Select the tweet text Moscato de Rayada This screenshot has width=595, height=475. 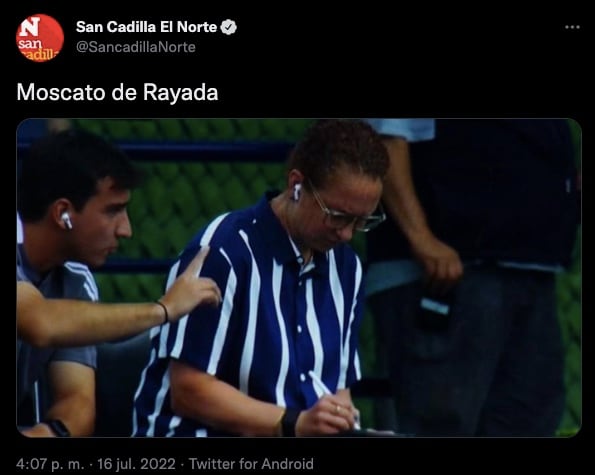pyautogui.click(x=117, y=92)
